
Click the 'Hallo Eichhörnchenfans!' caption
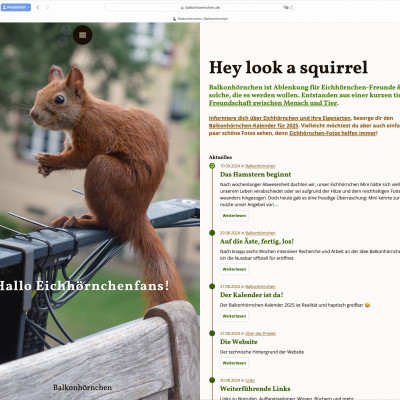[x=84, y=286]
